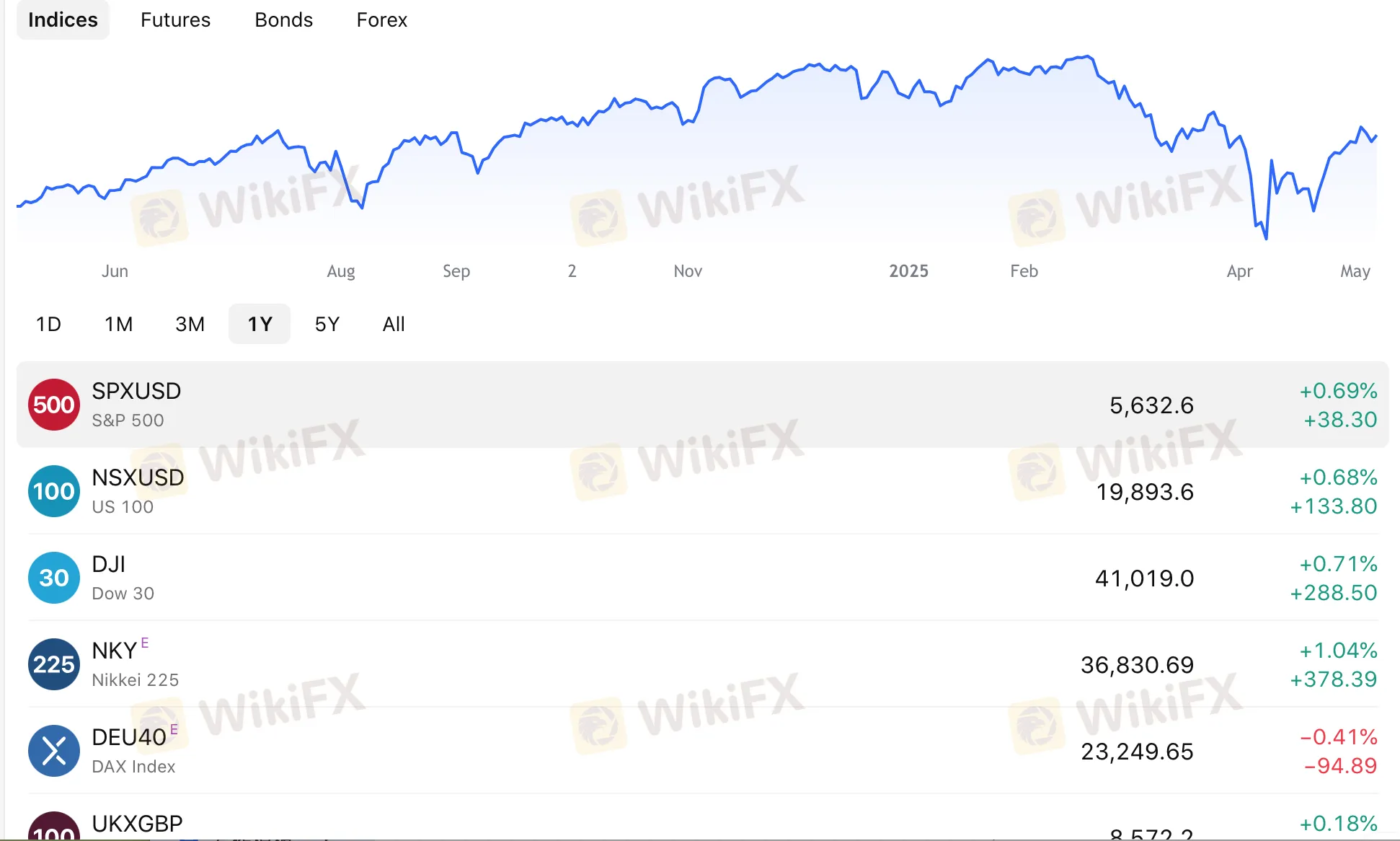Viewport: 1400px width, 841px height.
Task: Open the Forex tab
Action: pyautogui.click(x=381, y=20)
